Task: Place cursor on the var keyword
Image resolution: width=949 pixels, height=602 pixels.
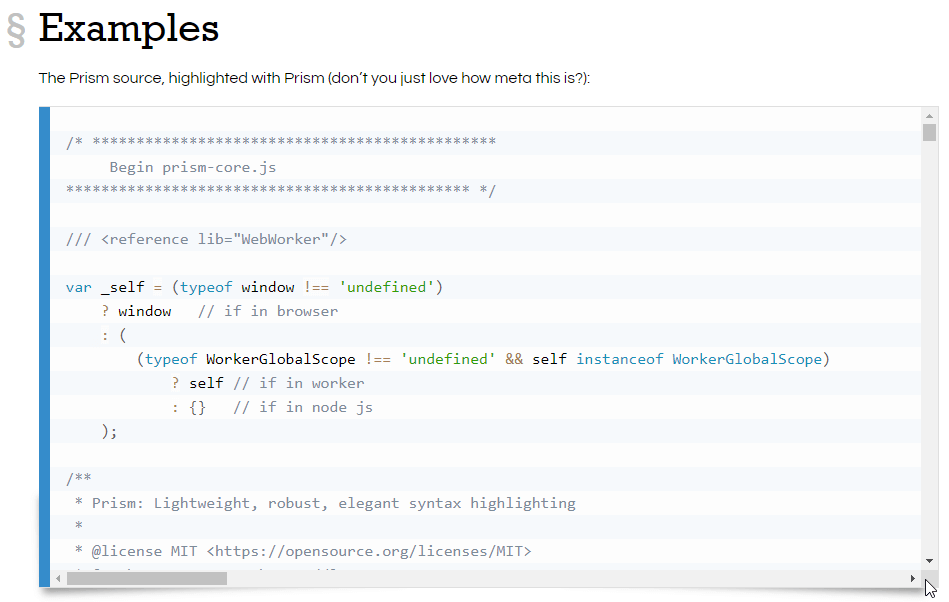Action: tap(78, 287)
